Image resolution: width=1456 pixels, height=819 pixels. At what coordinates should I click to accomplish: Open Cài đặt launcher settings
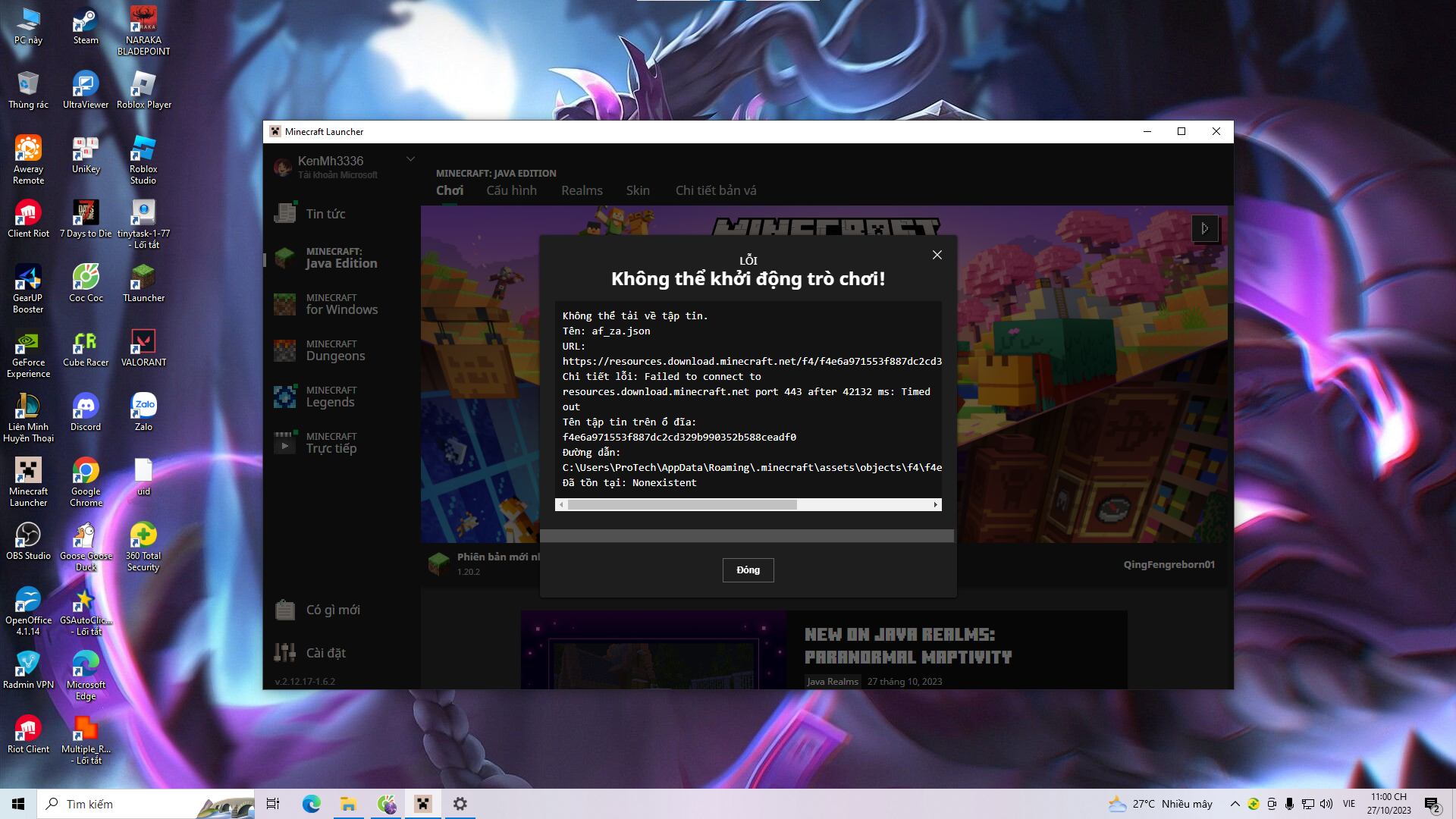tap(325, 653)
